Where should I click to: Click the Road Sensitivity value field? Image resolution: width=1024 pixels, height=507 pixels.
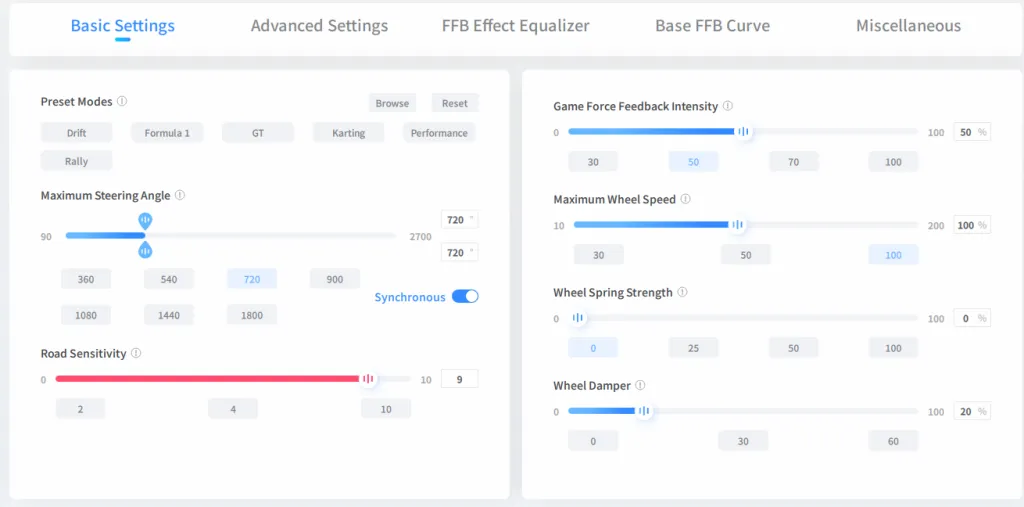(459, 379)
